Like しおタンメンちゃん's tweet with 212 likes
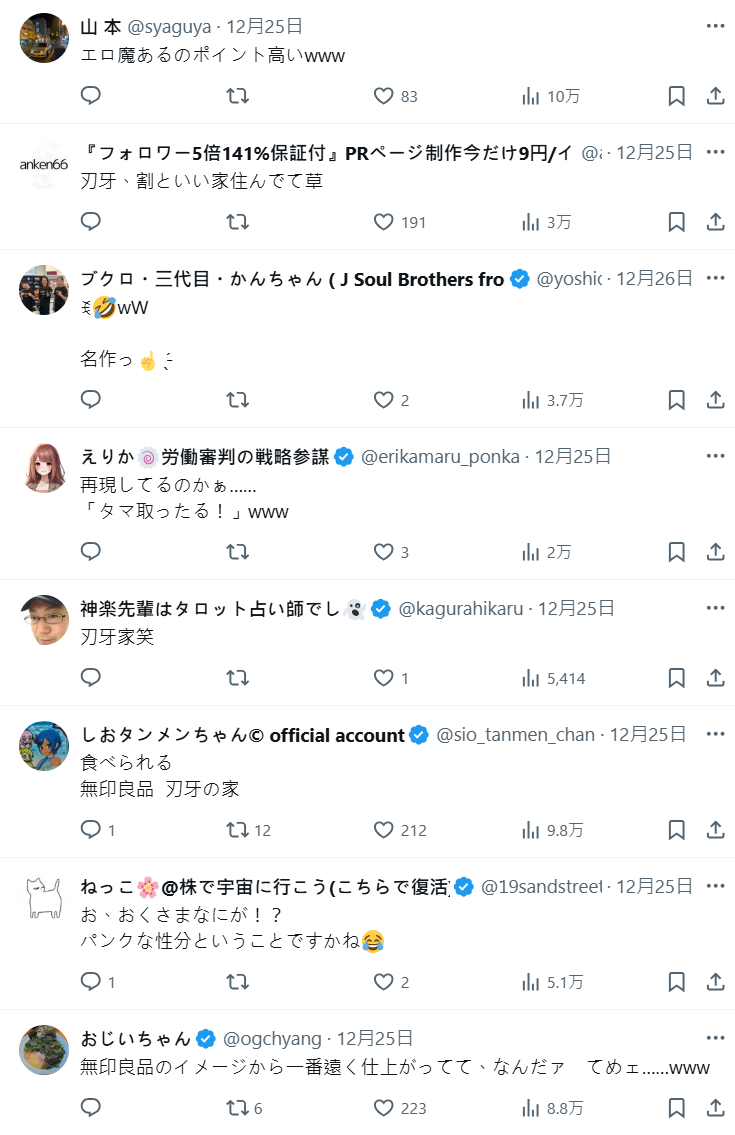Viewport: 735px width, 1135px height. pyautogui.click(x=384, y=830)
